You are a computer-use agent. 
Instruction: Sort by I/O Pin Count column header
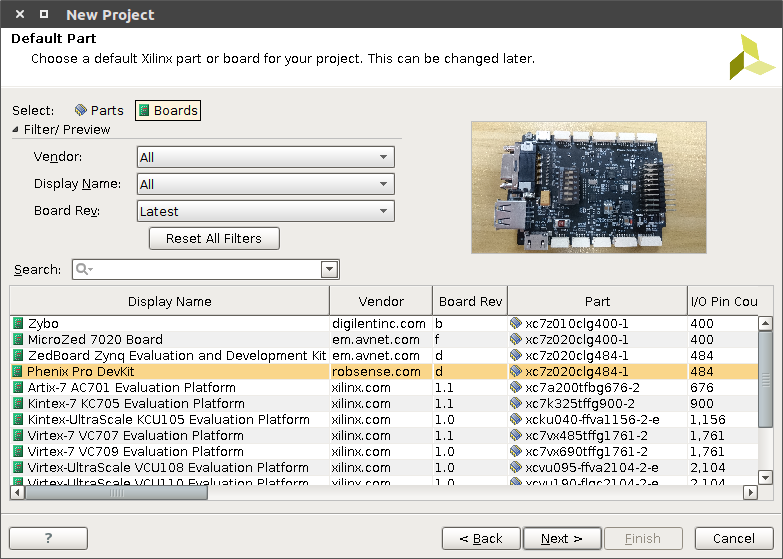[724, 301]
